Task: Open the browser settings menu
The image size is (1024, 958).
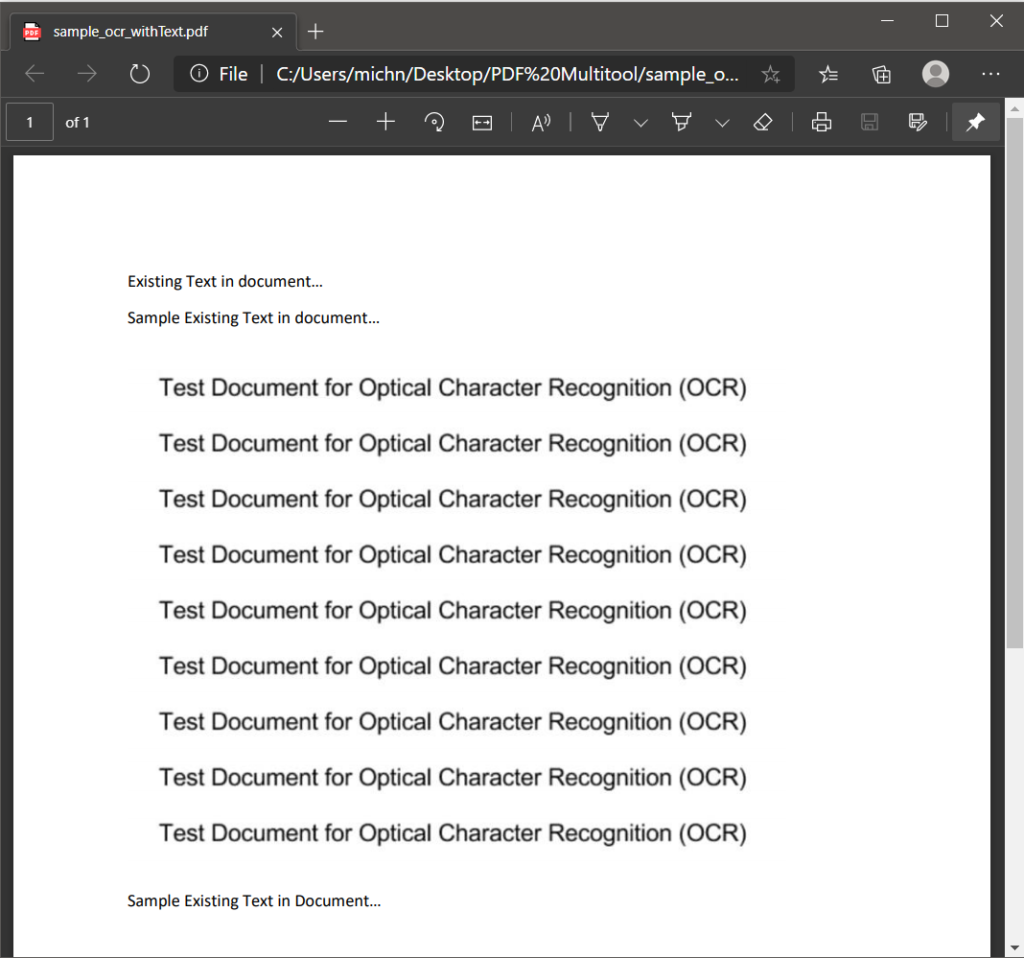Action: coord(991,74)
